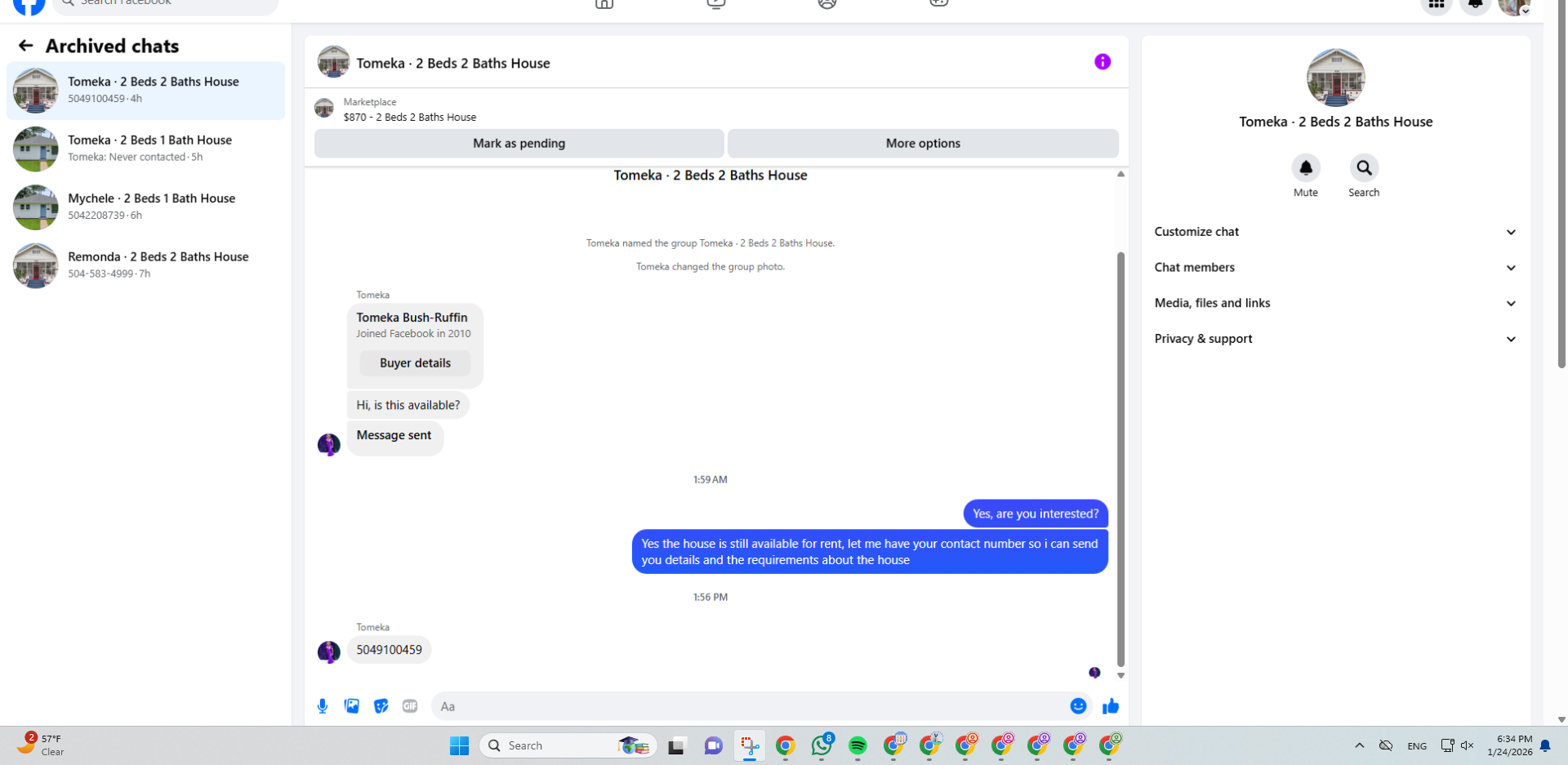Click ENG language indicator
Screen dimensions: 1568x765
click(x=1417, y=745)
